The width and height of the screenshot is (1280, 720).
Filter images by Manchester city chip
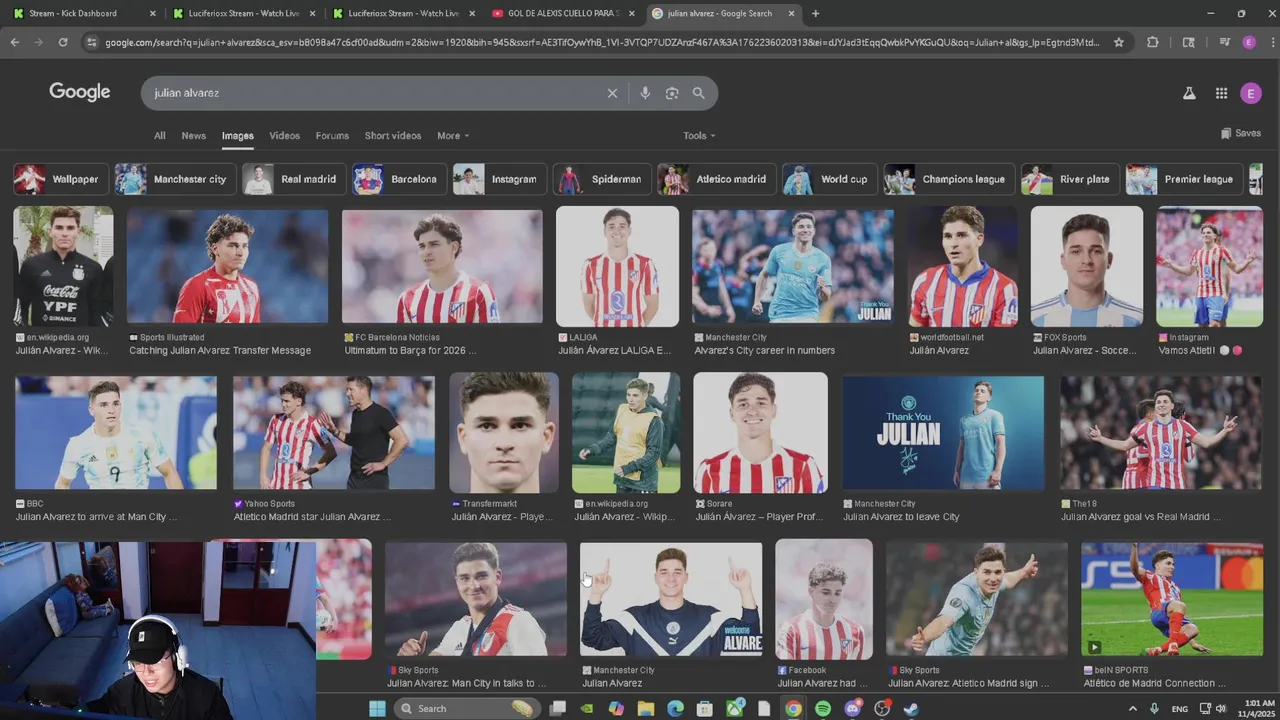(x=174, y=179)
